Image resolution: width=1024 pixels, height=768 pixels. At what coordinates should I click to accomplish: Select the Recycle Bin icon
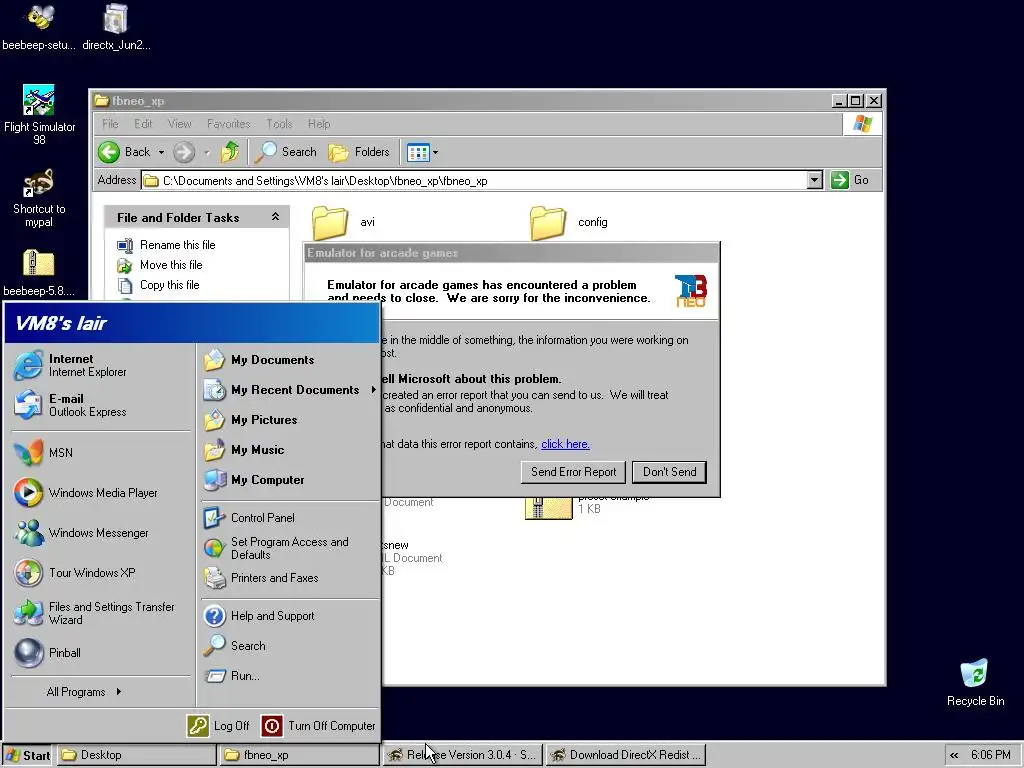tap(975, 682)
